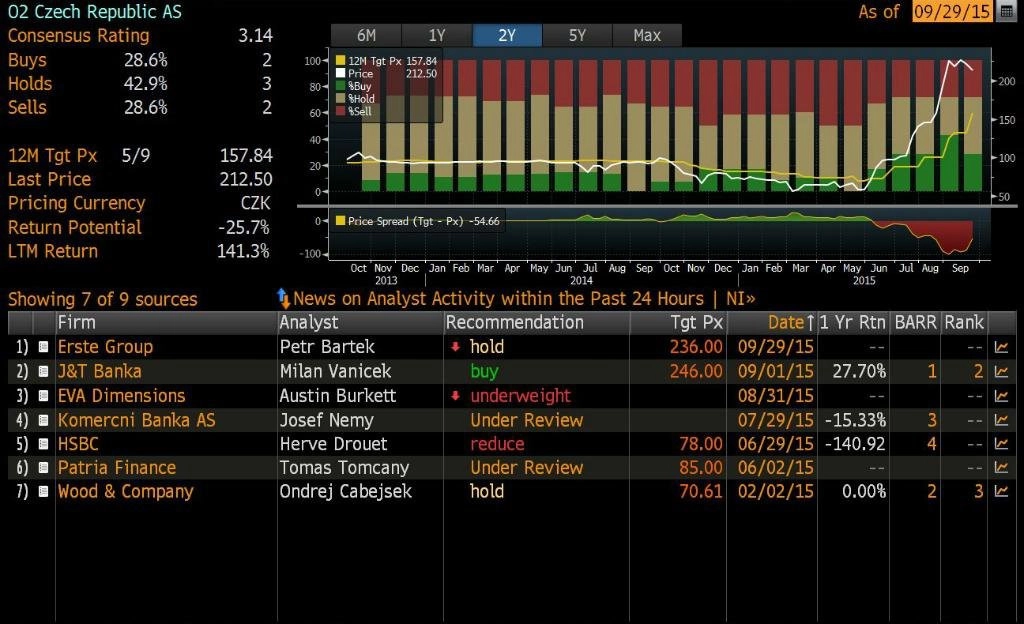Click the green %Buy legend swatch
The width and height of the screenshot is (1024, 624).
340,86
